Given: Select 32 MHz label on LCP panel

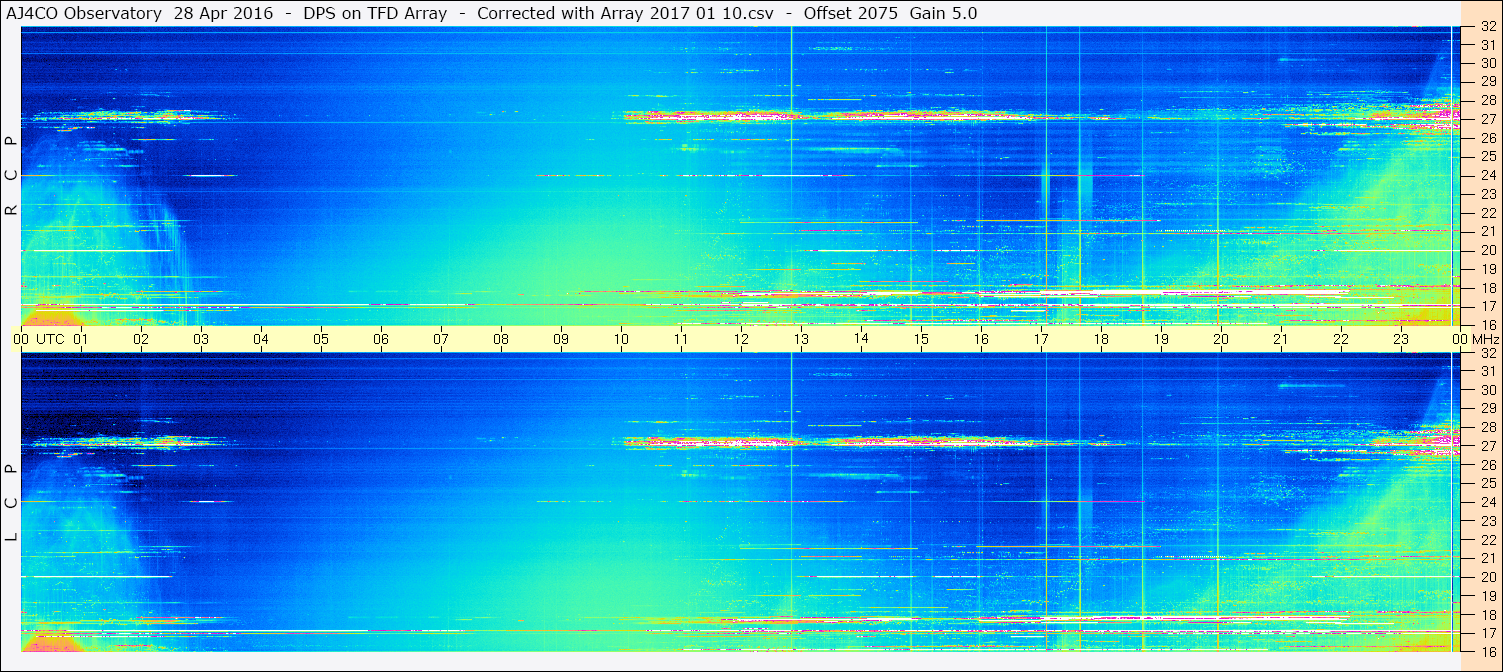Looking at the screenshot, I should pyautogui.click(x=1488, y=353).
